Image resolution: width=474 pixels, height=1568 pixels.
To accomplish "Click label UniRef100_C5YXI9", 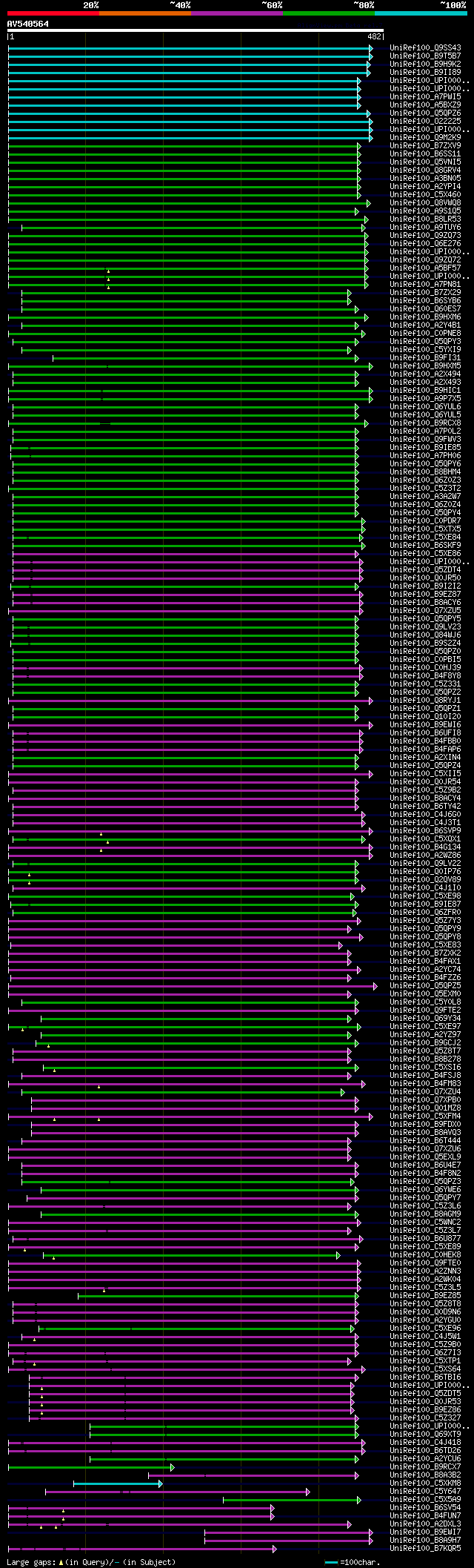I will tap(425, 350).
